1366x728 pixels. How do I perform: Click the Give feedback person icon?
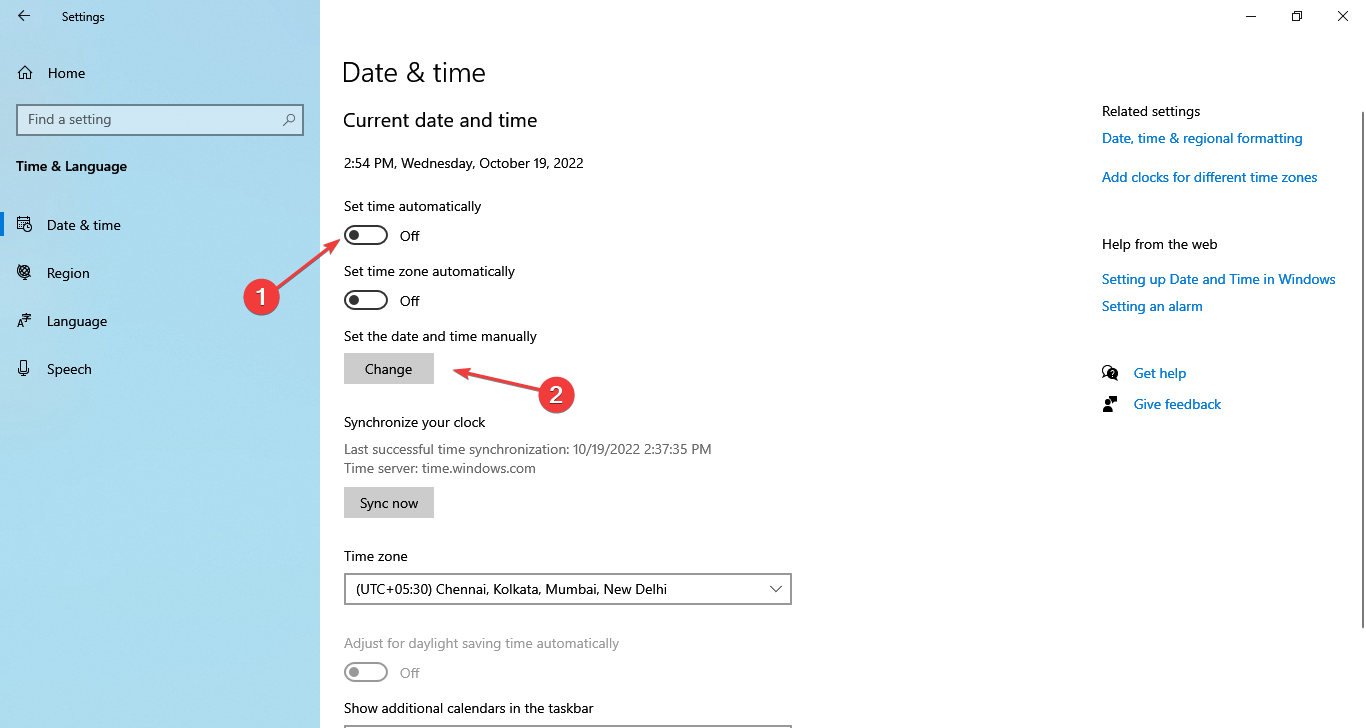(1110, 404)
